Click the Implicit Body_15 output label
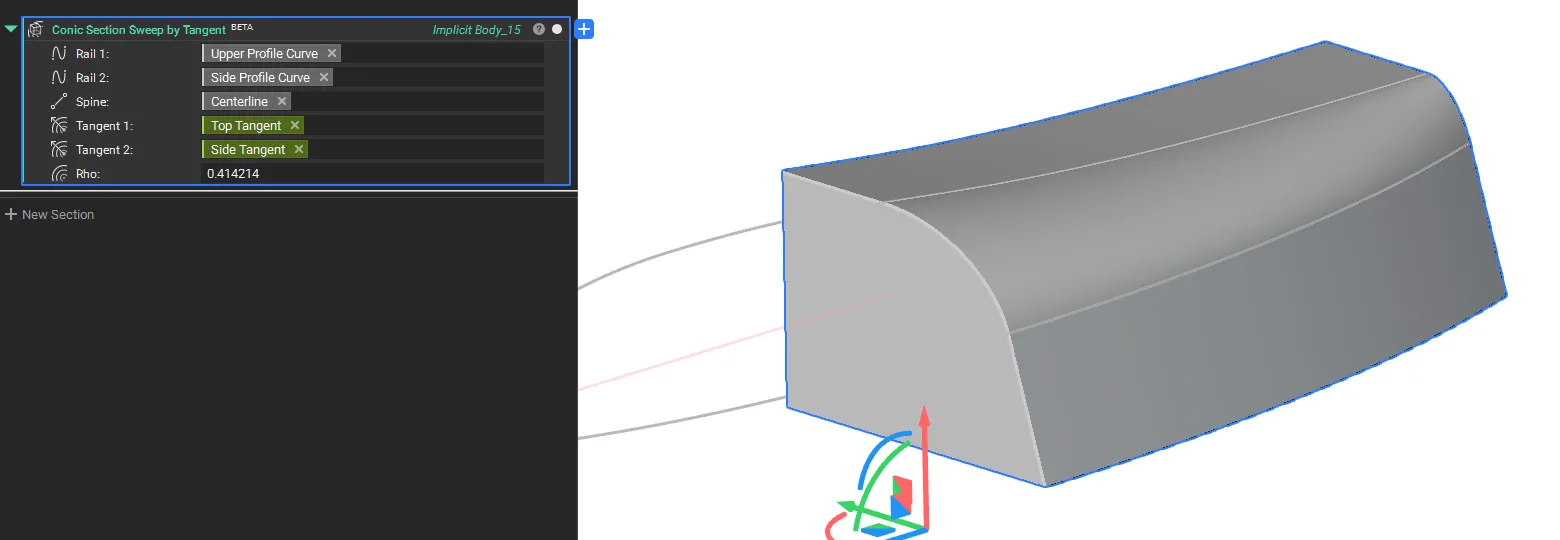 476,30
